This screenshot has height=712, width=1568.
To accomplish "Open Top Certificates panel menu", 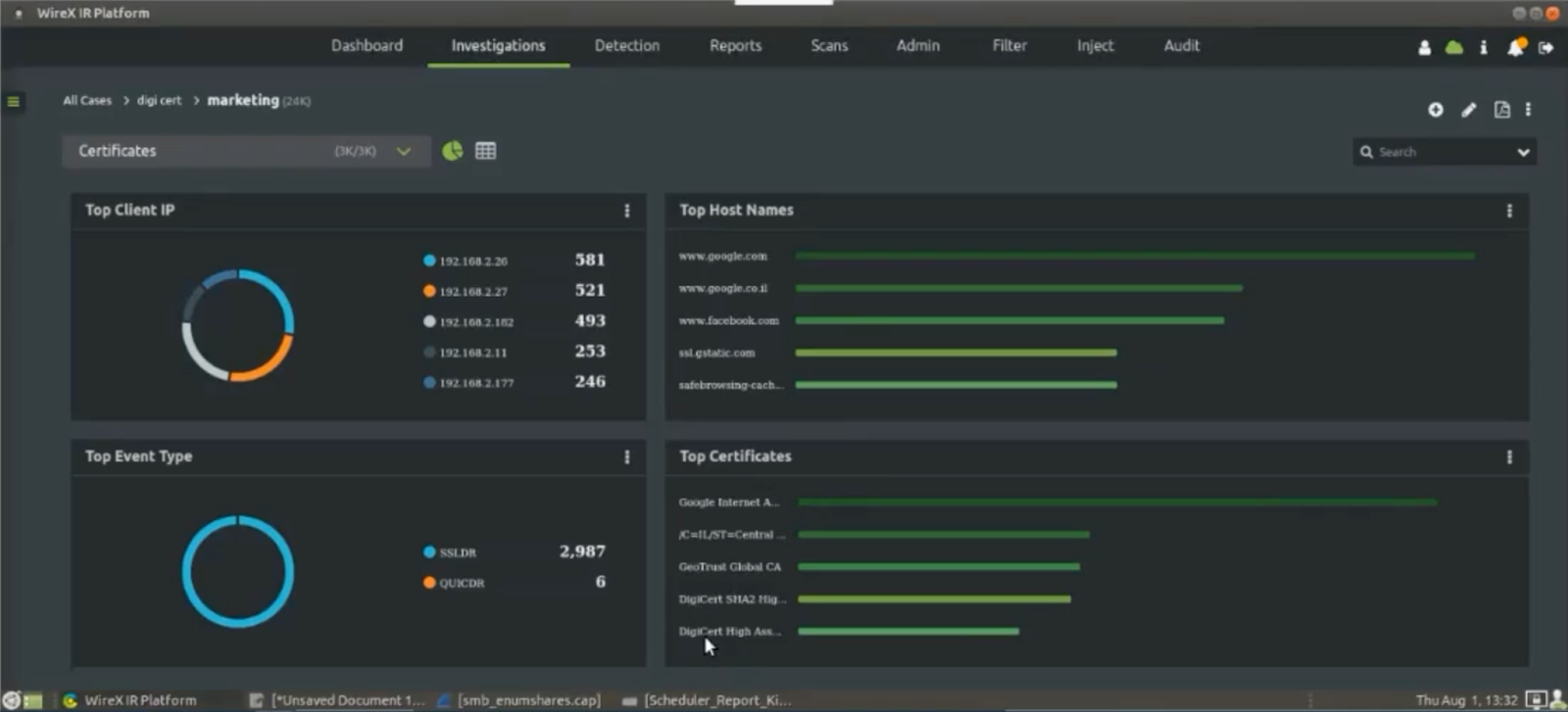I will pos(1509,457).
